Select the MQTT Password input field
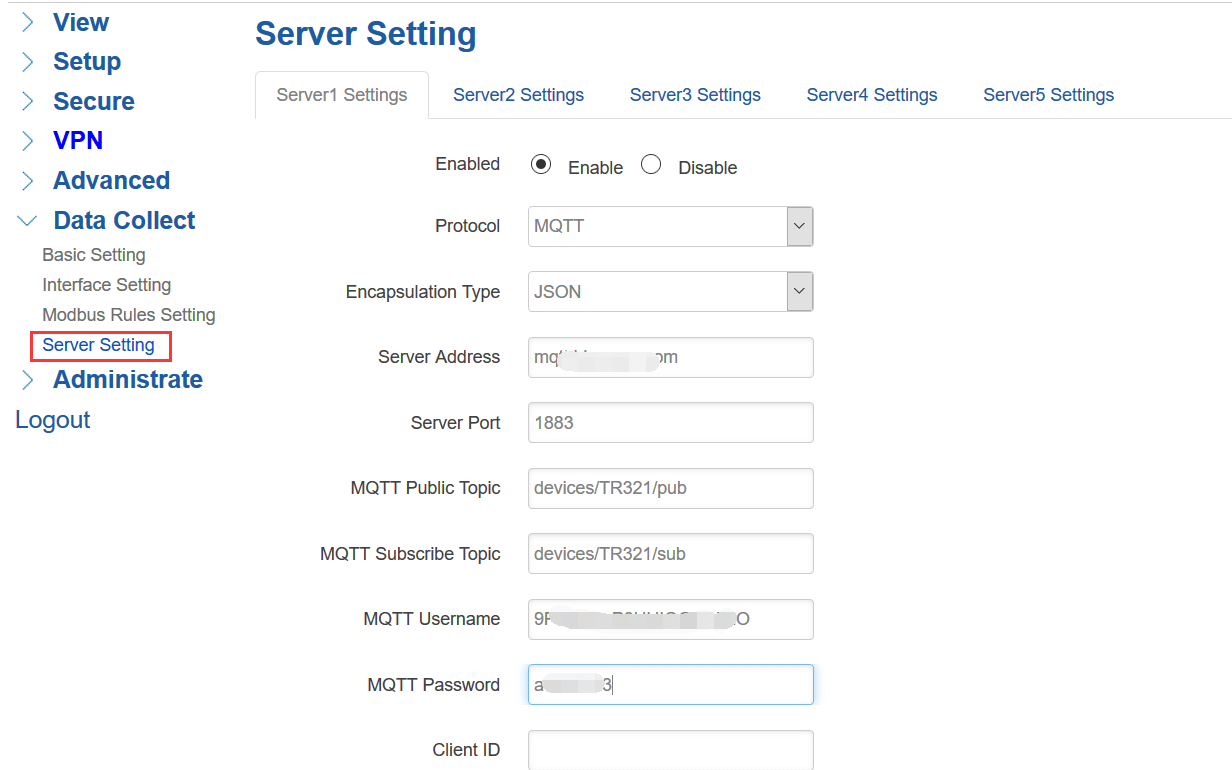This screenshot has width=1232, height=770. (670, 684)
